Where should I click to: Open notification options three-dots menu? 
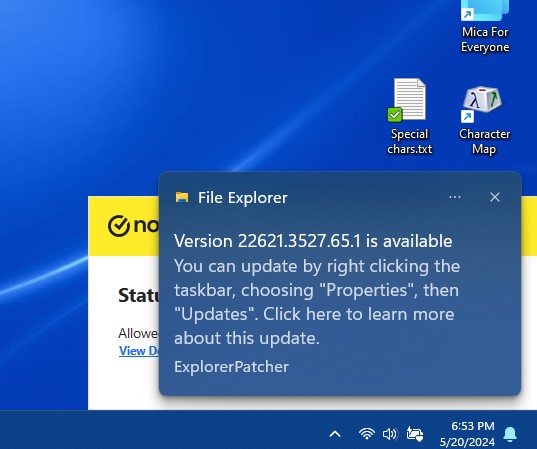click(x=454, y=197)
